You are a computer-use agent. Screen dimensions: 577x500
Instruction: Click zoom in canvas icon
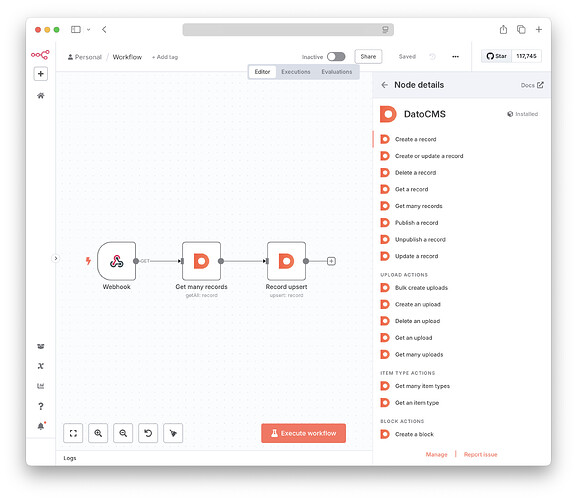(98, 433)
